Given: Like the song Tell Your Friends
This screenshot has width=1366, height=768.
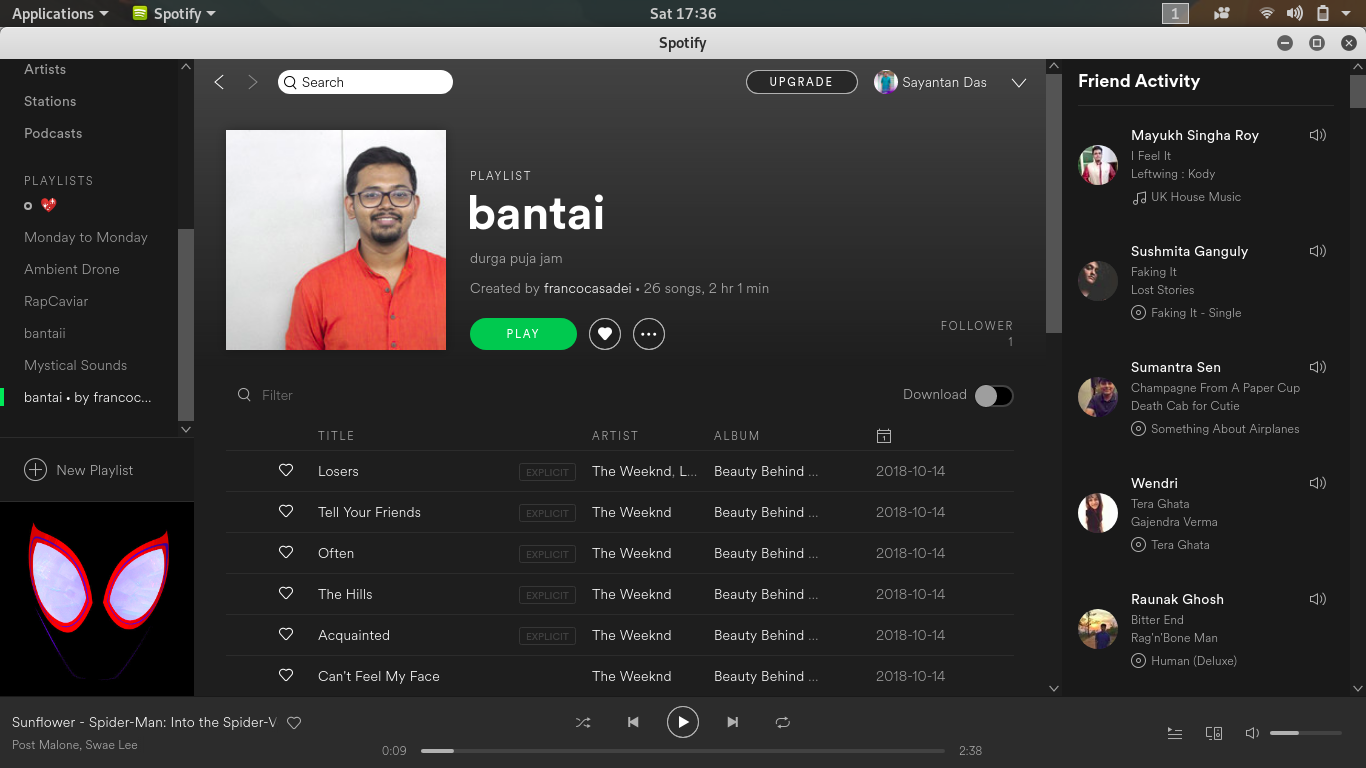Looking at the screenshot, I should tap(286, 511).
